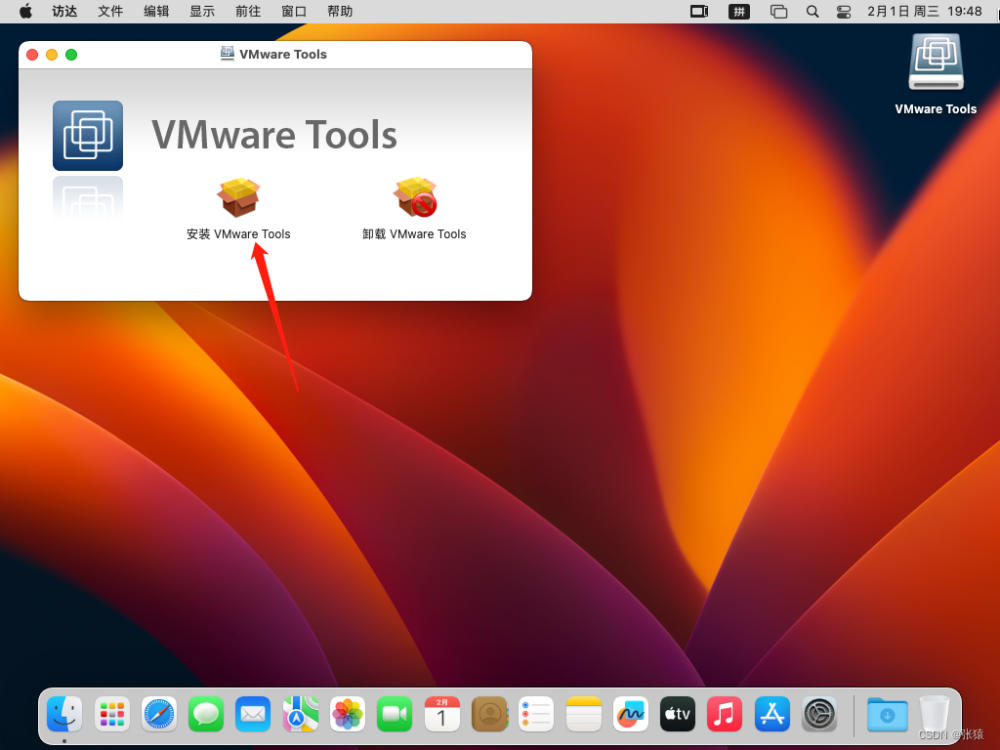
Task: Open the Downloads folder in the Dock
Action: pos(887,714)
